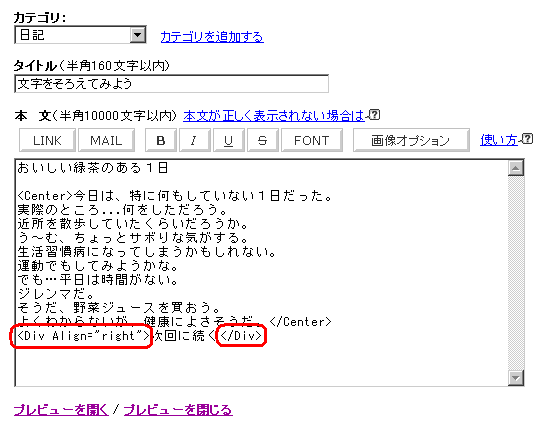Open 画像オプション button
The height and width of the screenshot is (430, 541).
411,140
